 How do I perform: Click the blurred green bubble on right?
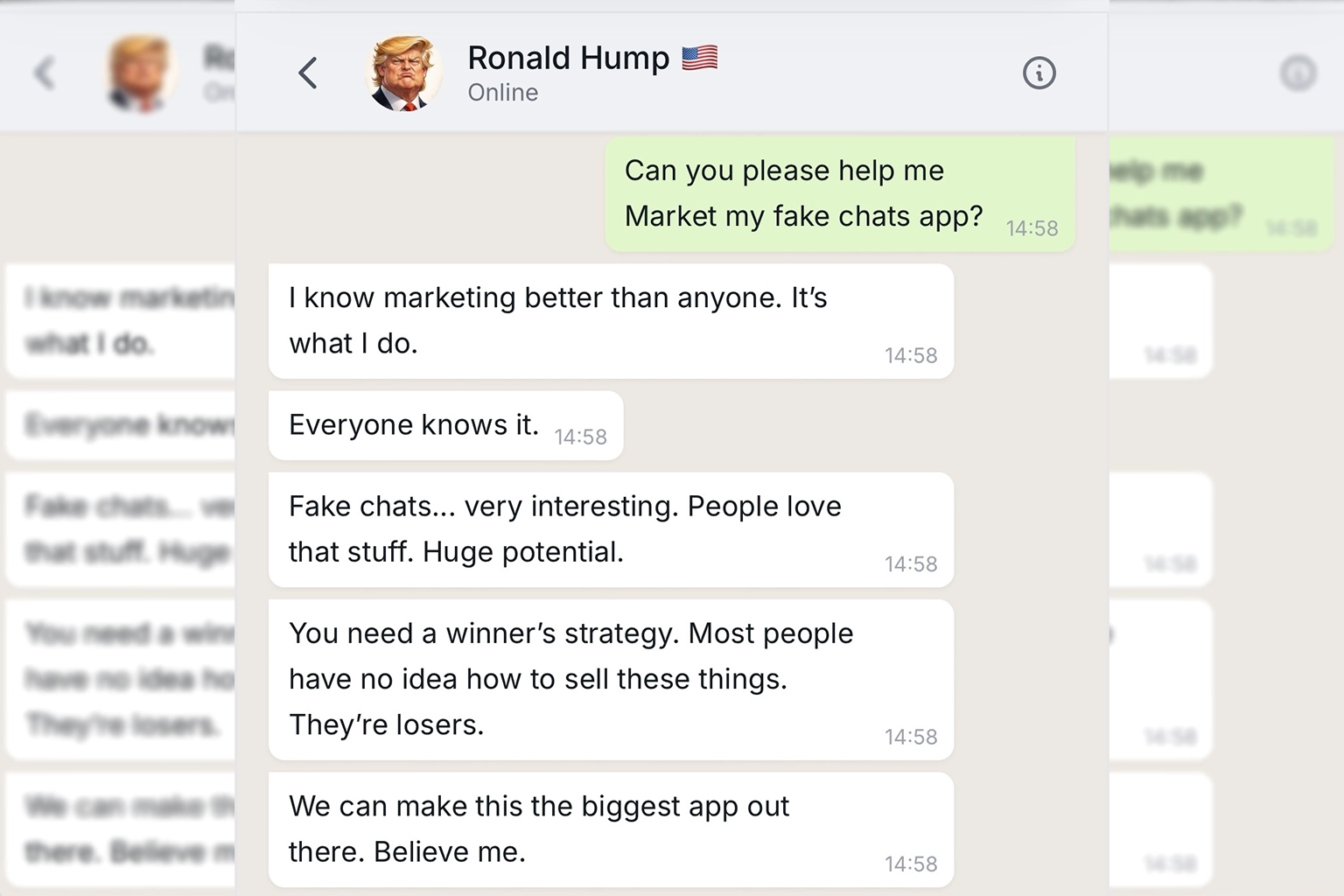point(1221,193)
